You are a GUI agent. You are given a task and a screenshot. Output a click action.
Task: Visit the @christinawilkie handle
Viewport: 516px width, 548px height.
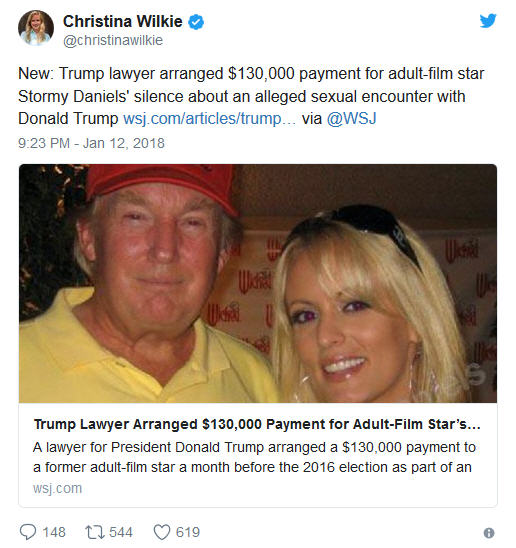tap(113, 40)
